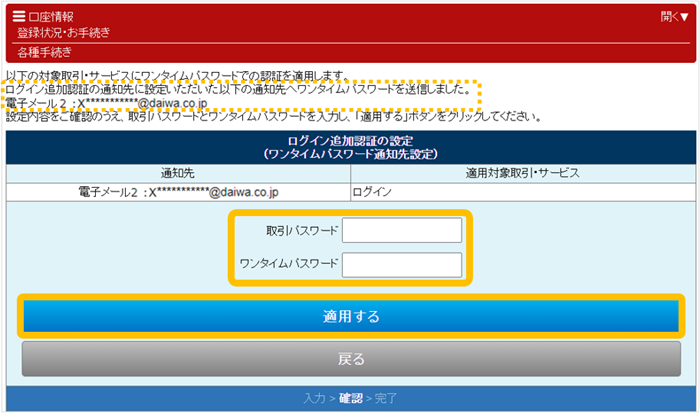Screen dimensions: 700x413
Task: Click the 適用対象取引・サービス column header
Action: click(523, 173)
